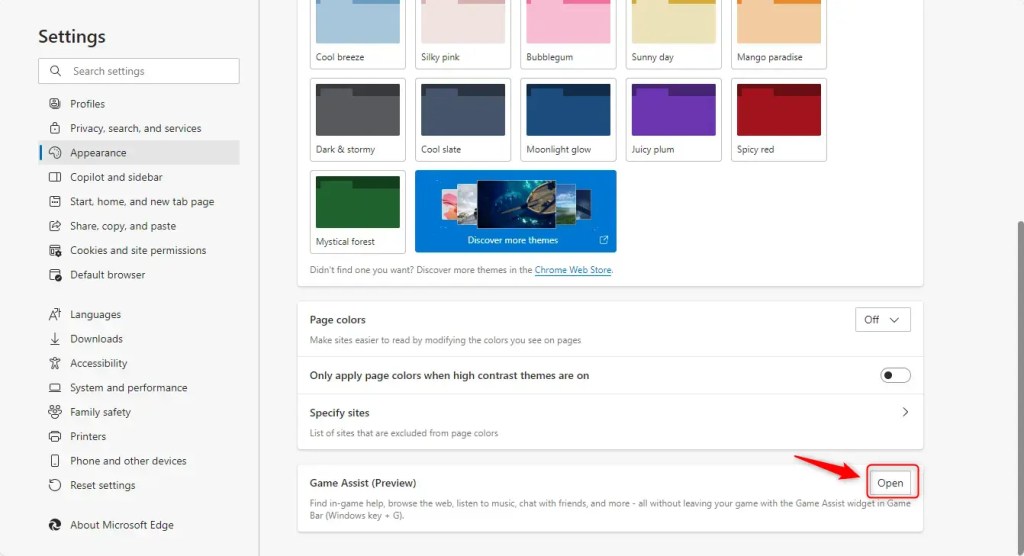Click the Copilot and sidebar panel icon
1024x556 pixels.
point(55,177)
